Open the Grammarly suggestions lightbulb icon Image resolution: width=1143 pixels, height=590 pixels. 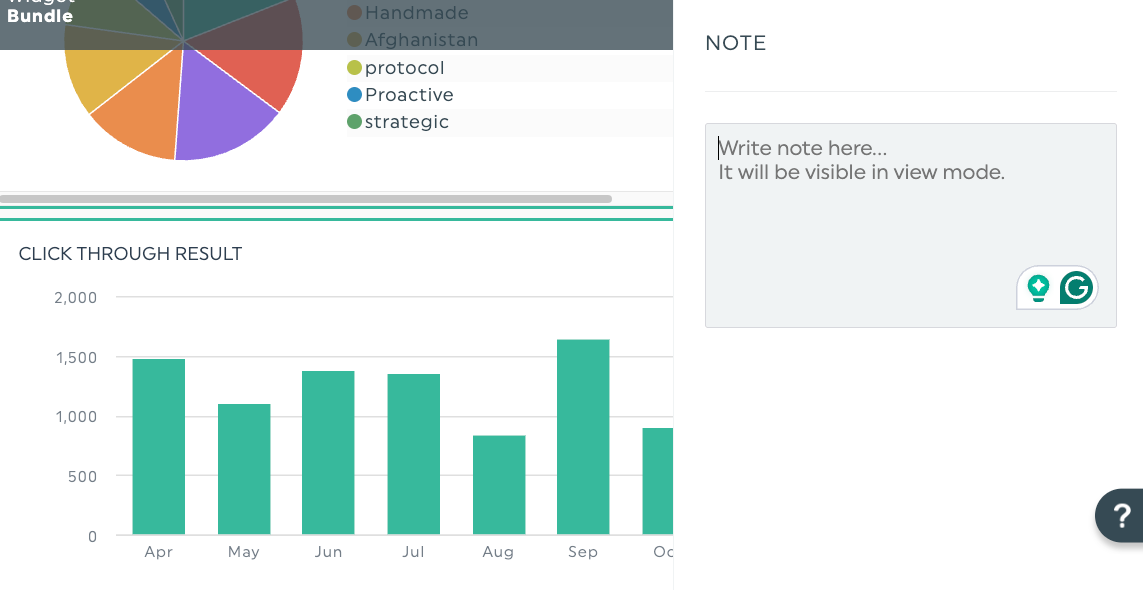point(1039,287)
